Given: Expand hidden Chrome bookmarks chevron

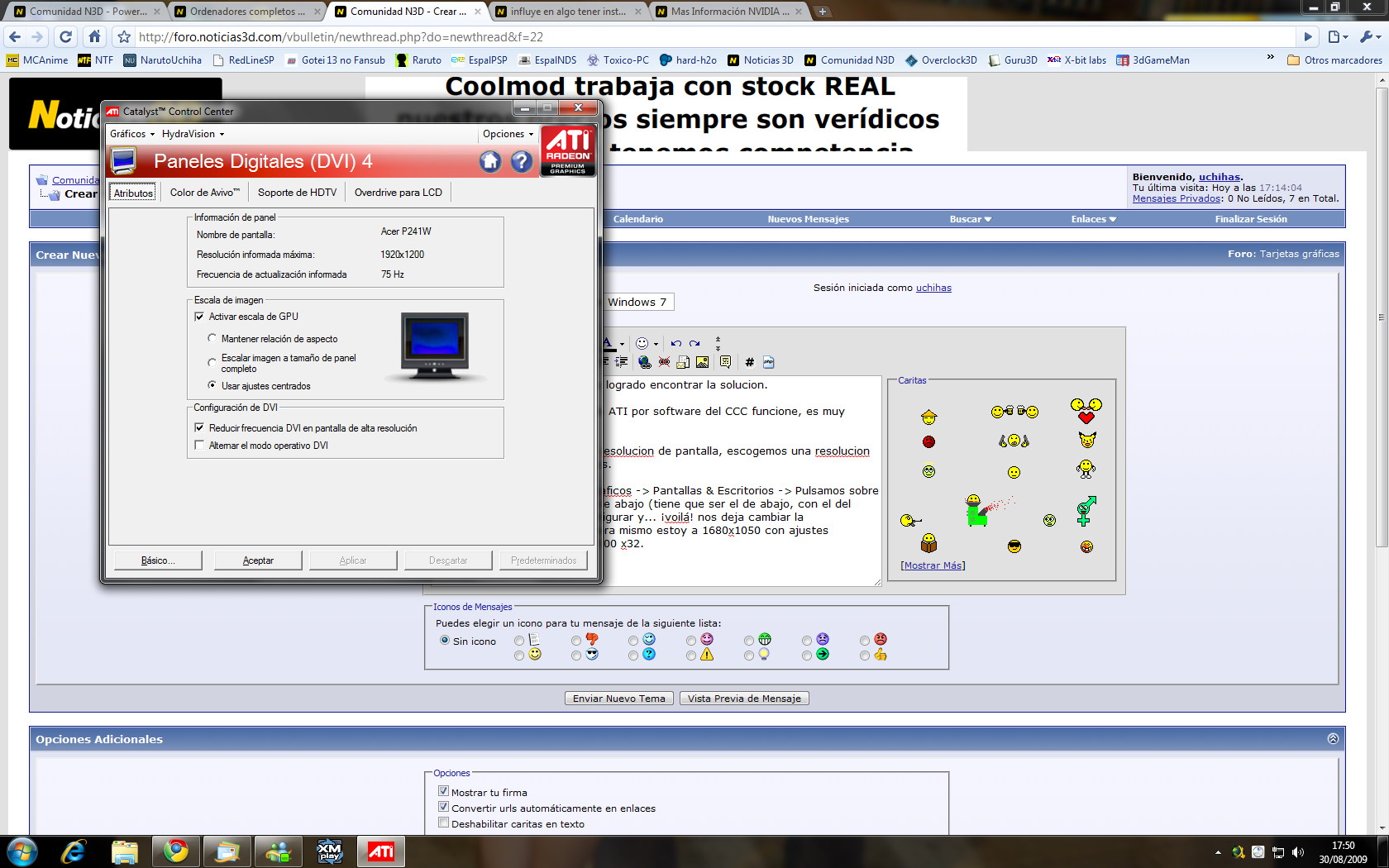Looking at the screenshot, I should click(1271, 57).
